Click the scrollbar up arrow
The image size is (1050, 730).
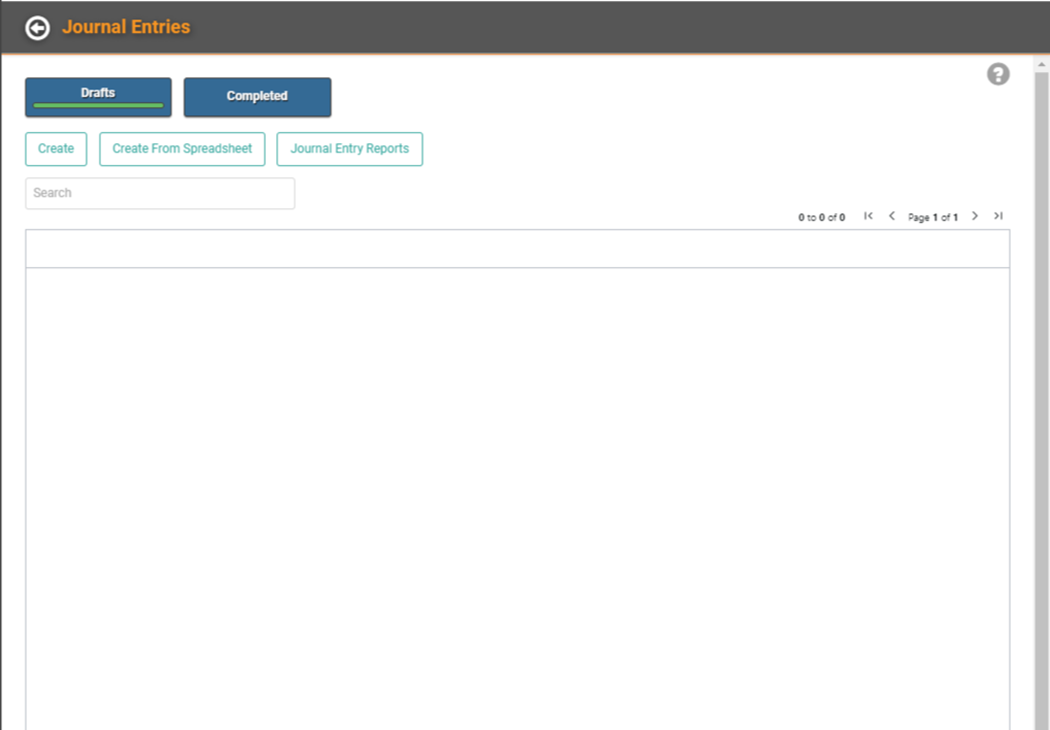tap(1041, 63)
